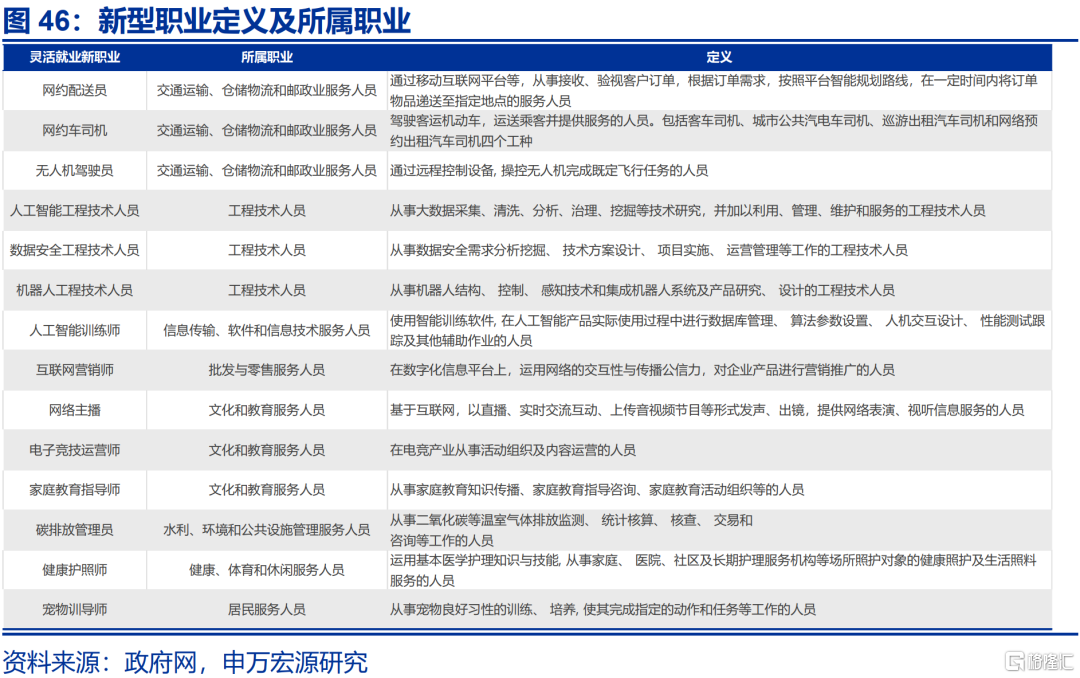1080x678 pixels.
Task: Click 文化和教育服务人员 in 网络主播 row
Action: coord(267,410)
